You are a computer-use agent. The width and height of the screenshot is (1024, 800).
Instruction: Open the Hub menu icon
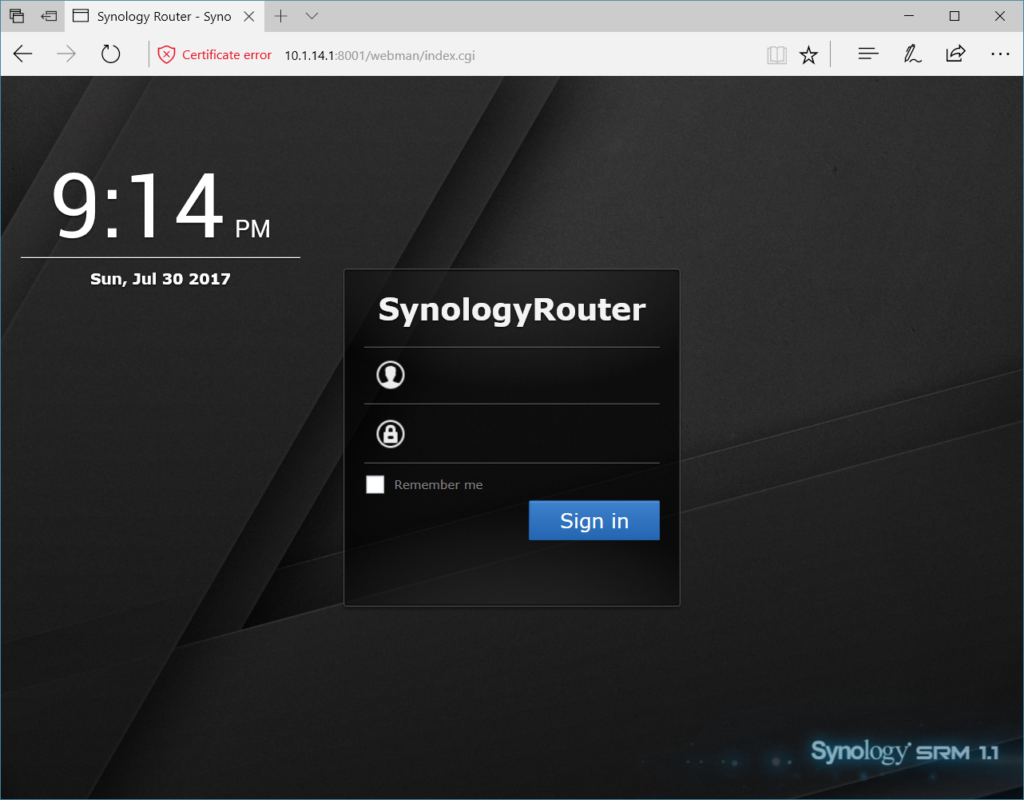tap(868, 54)
